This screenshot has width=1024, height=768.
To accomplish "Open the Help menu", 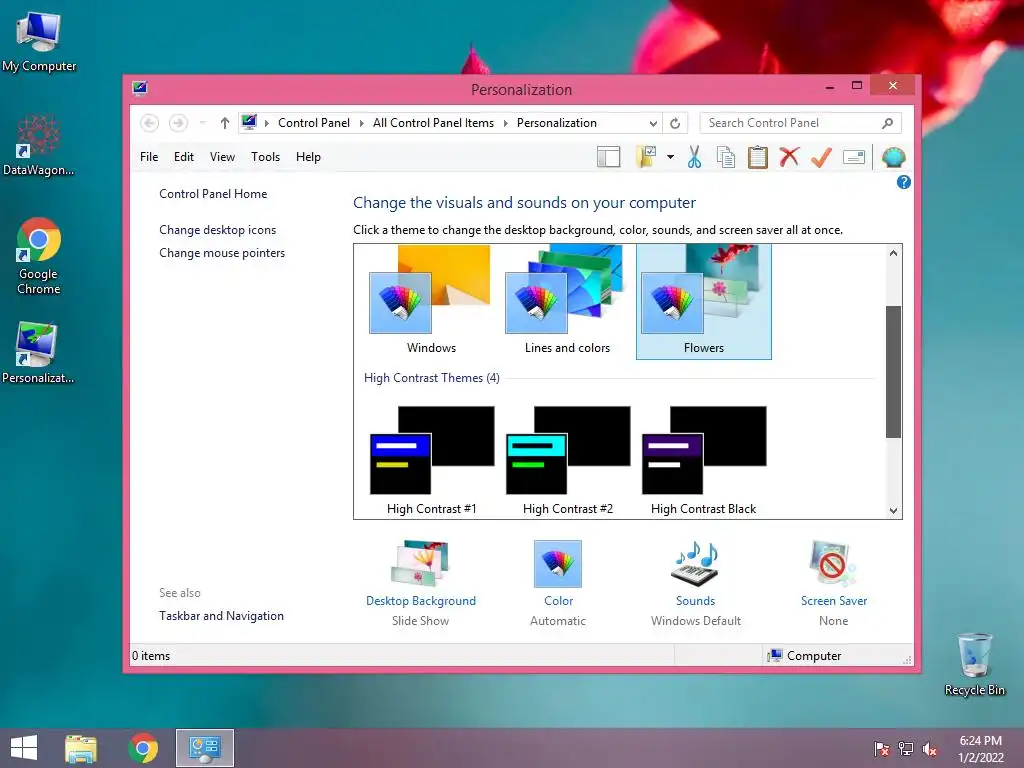I will coord(308,157).
